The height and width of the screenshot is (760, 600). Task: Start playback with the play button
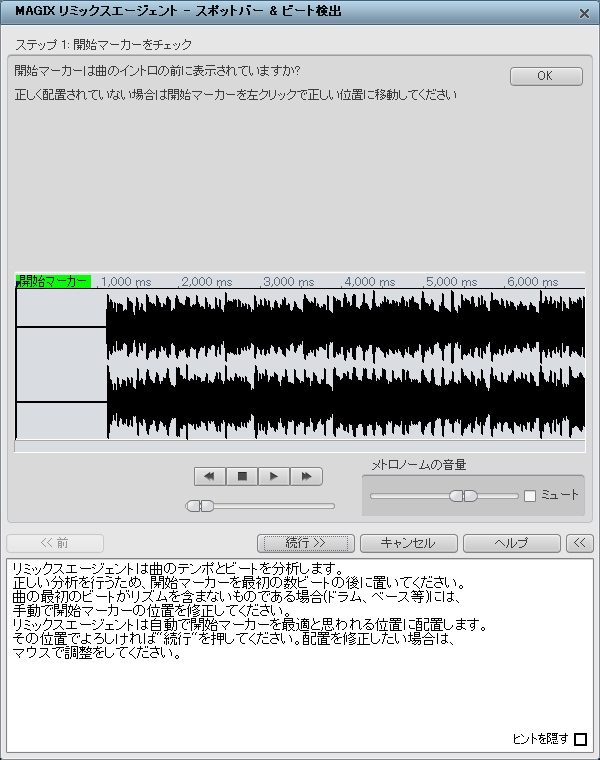click(274, 476)
